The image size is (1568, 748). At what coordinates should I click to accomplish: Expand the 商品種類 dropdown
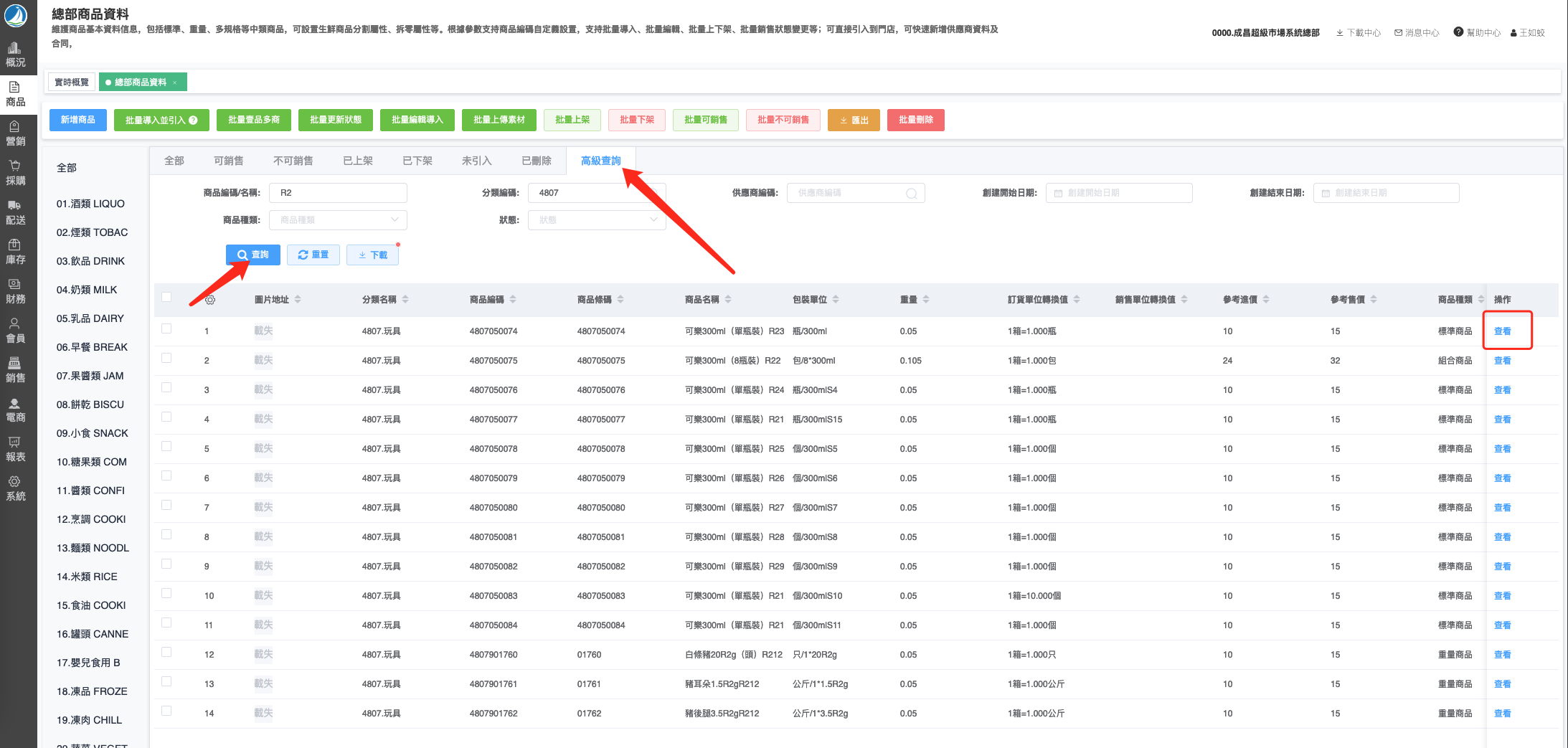pos(338,220)
